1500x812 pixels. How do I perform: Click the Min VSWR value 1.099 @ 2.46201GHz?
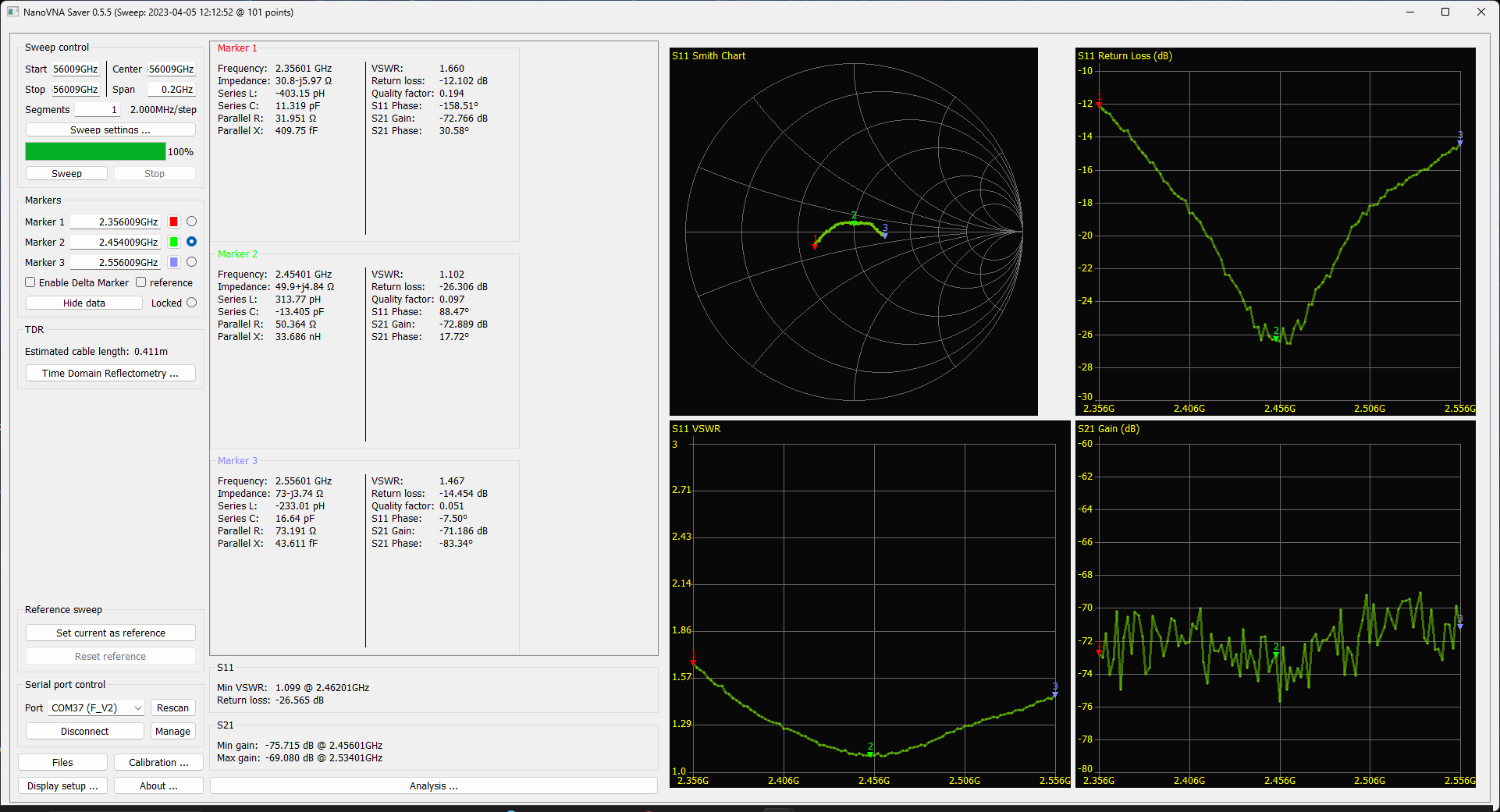[x=322, y=687]
